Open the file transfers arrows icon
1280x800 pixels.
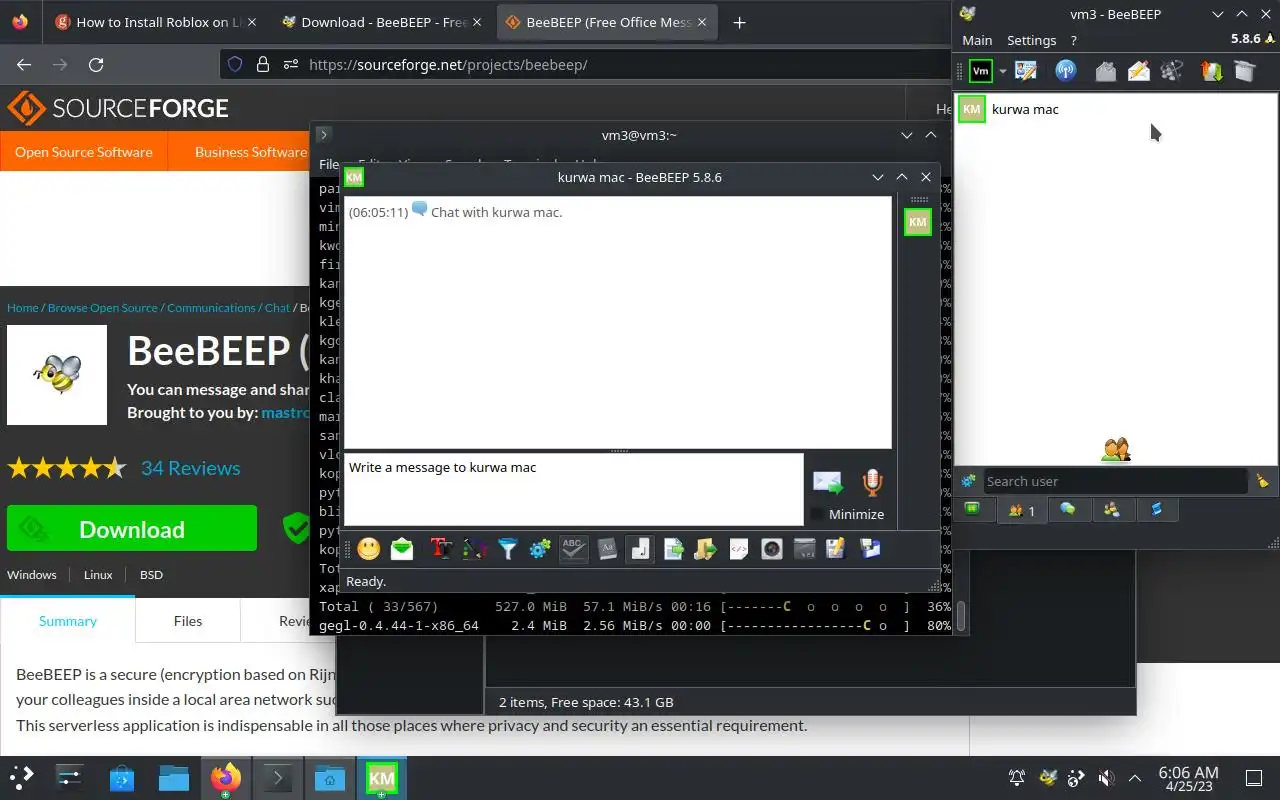coord(1211,70)
